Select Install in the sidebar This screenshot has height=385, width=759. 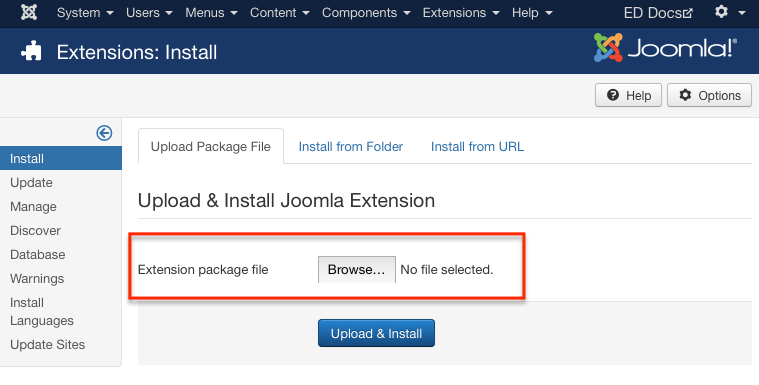(x=61, y=158)
